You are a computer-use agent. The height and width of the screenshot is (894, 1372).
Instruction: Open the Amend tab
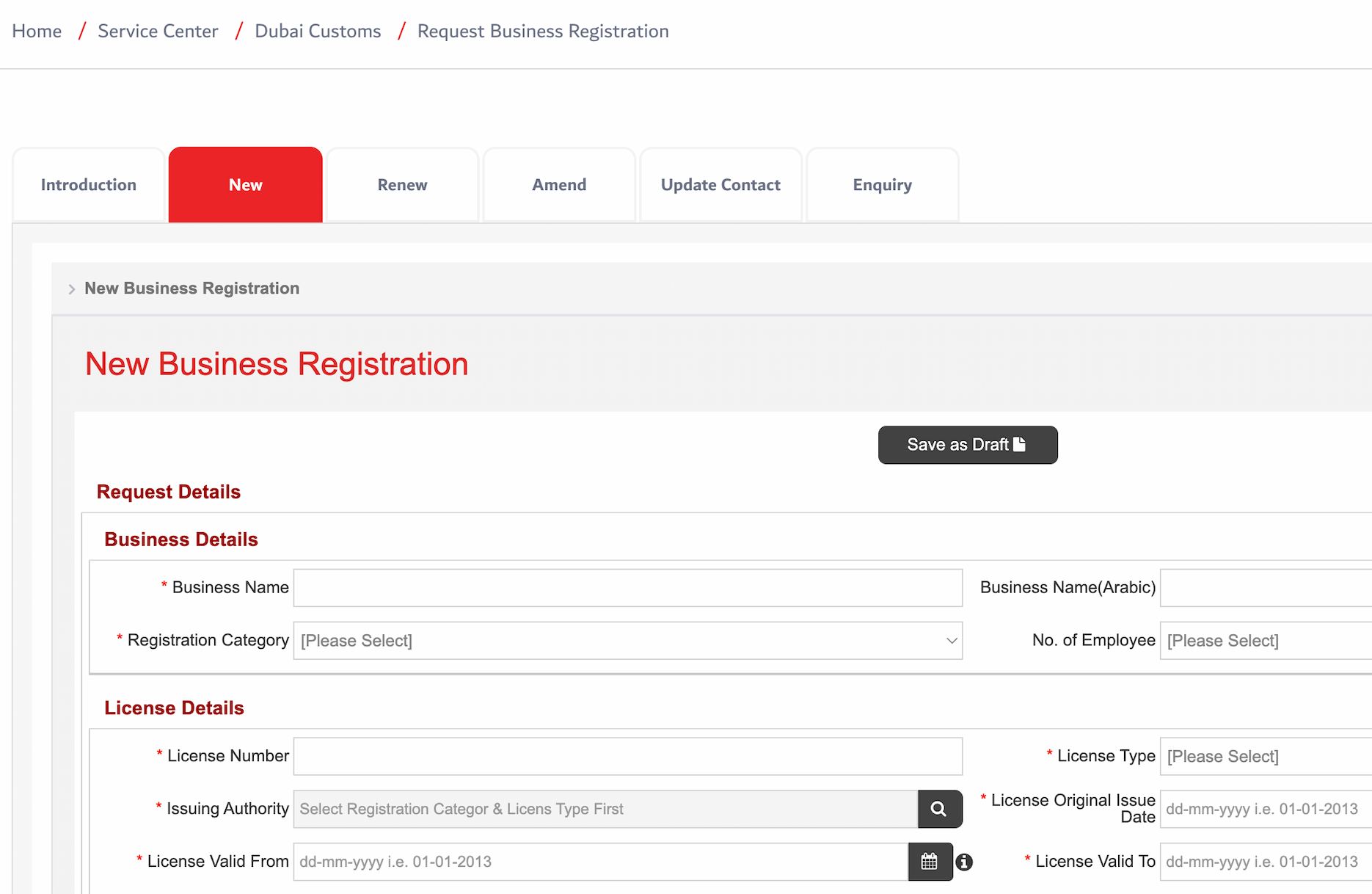tap(559, 185)
